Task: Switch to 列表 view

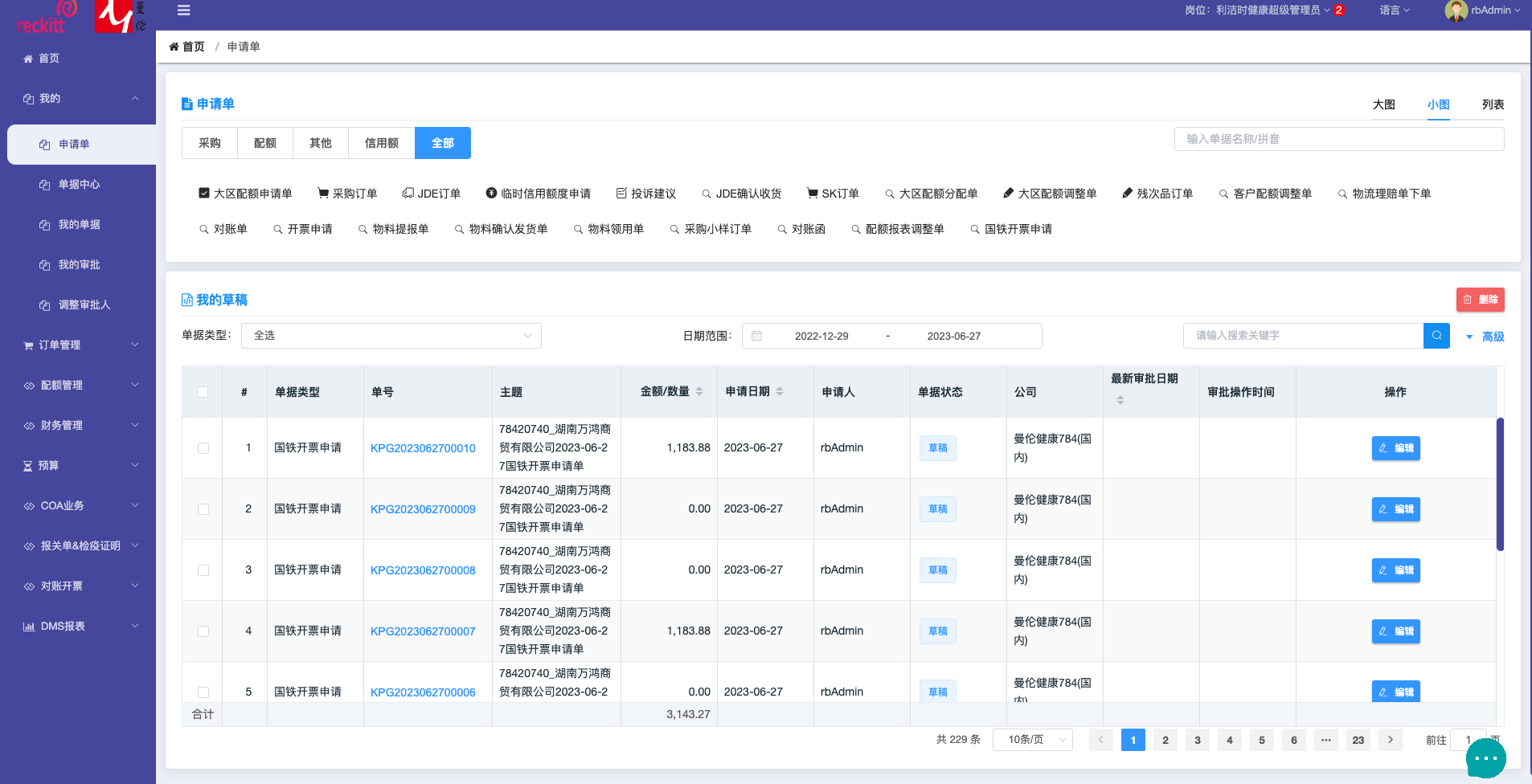Action: tap(1493, 104)
